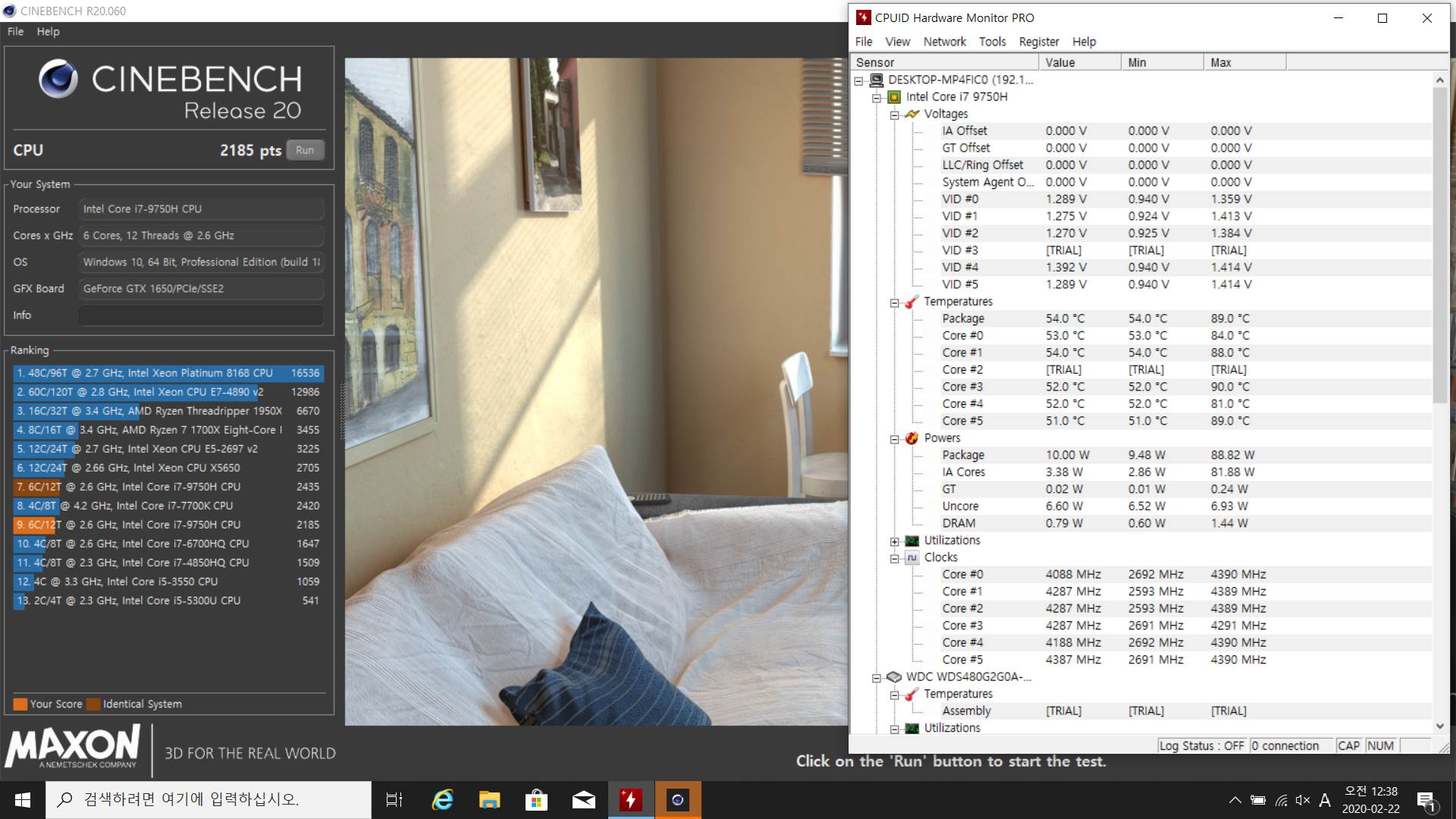
Task: Click the Wi-Fi network tray icon
Action: coord(1281,800)
